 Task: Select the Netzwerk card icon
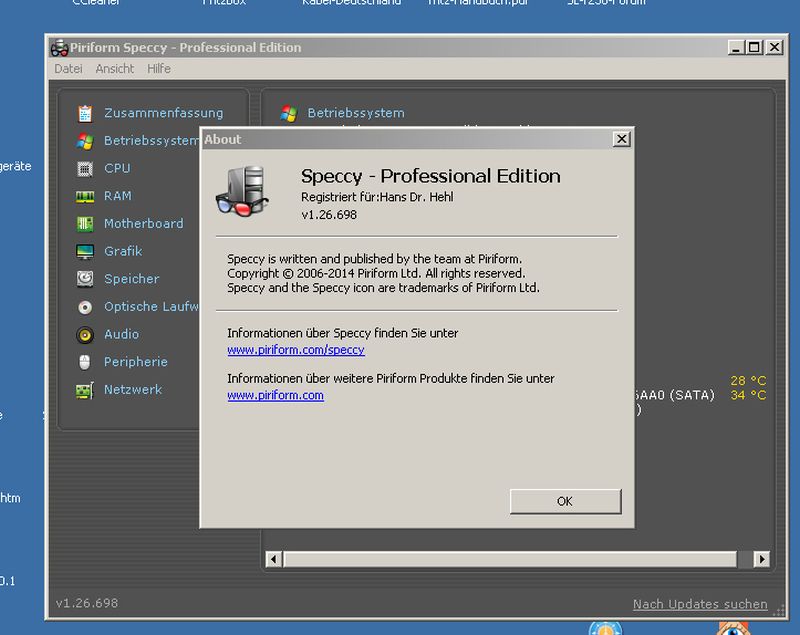click(85, 390)
